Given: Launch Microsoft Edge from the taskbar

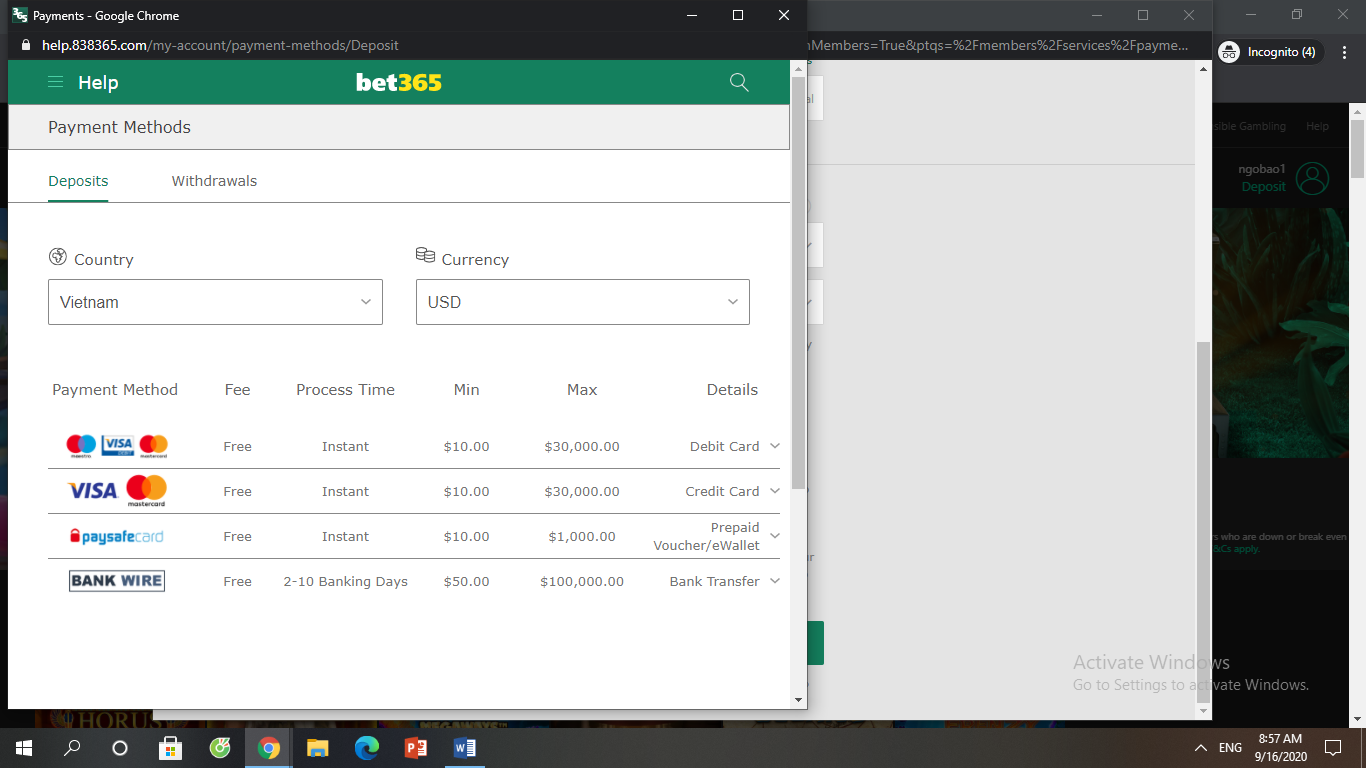Looking at the screenshot, I should point(367,747).
